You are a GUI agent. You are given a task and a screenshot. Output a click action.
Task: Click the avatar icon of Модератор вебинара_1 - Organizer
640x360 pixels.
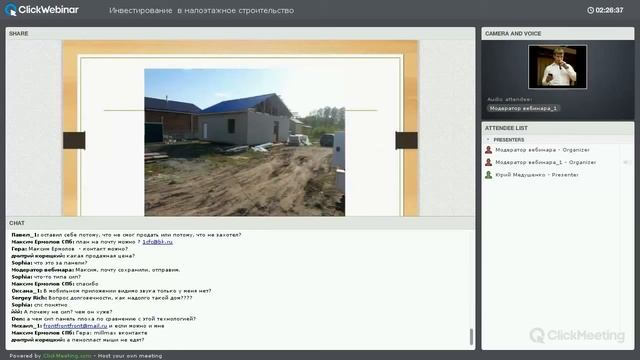click(488, 162)
